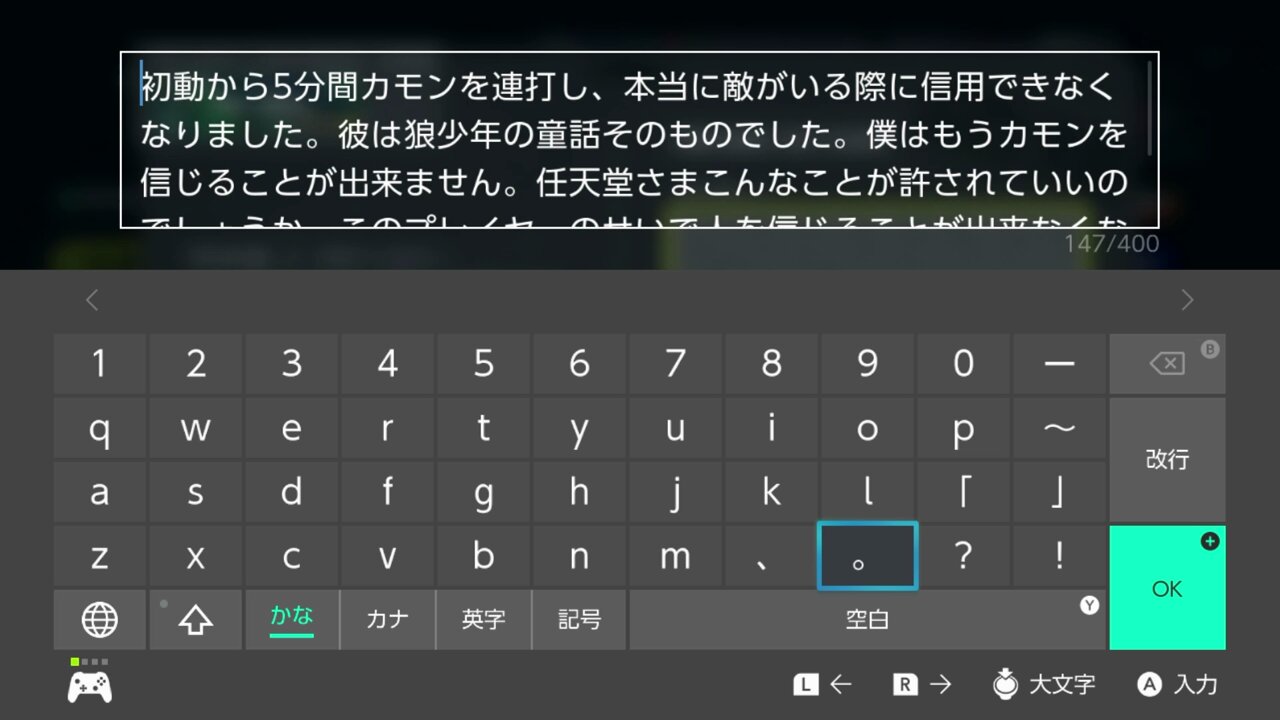
Task: Tap the long dash ー key
Action: 1060,364
